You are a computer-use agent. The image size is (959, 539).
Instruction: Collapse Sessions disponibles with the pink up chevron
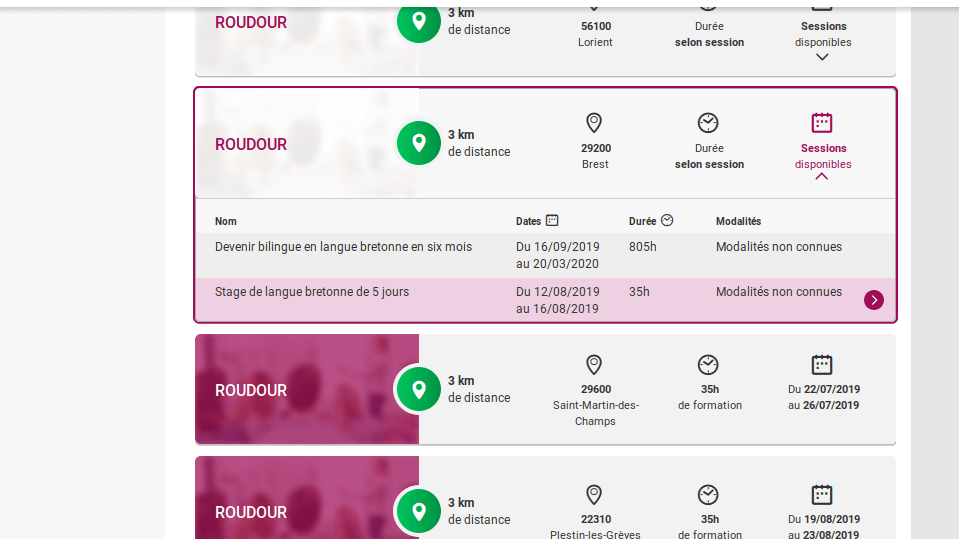[x=821, y=176]
